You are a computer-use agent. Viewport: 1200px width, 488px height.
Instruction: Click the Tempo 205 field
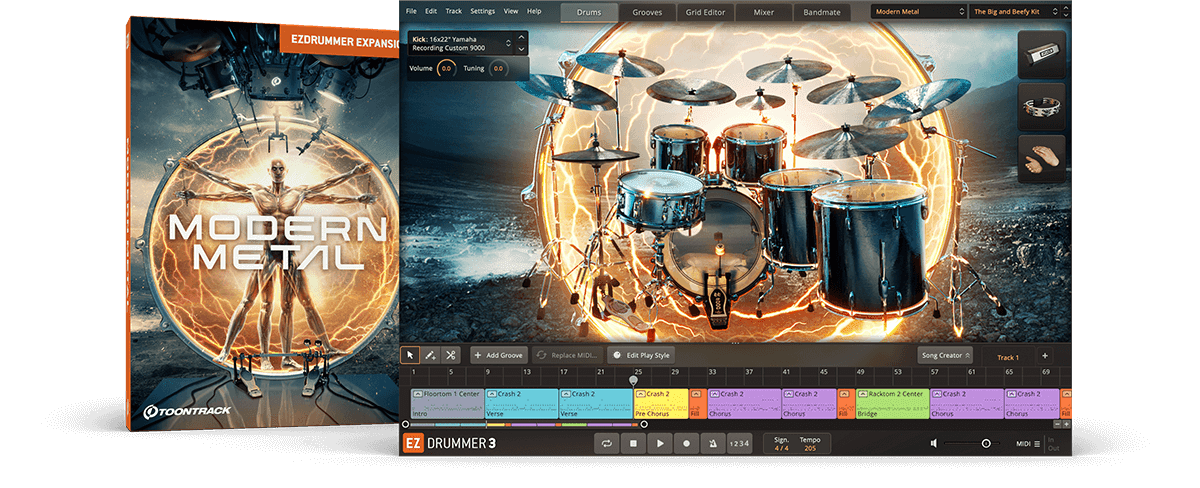(809, 443)
